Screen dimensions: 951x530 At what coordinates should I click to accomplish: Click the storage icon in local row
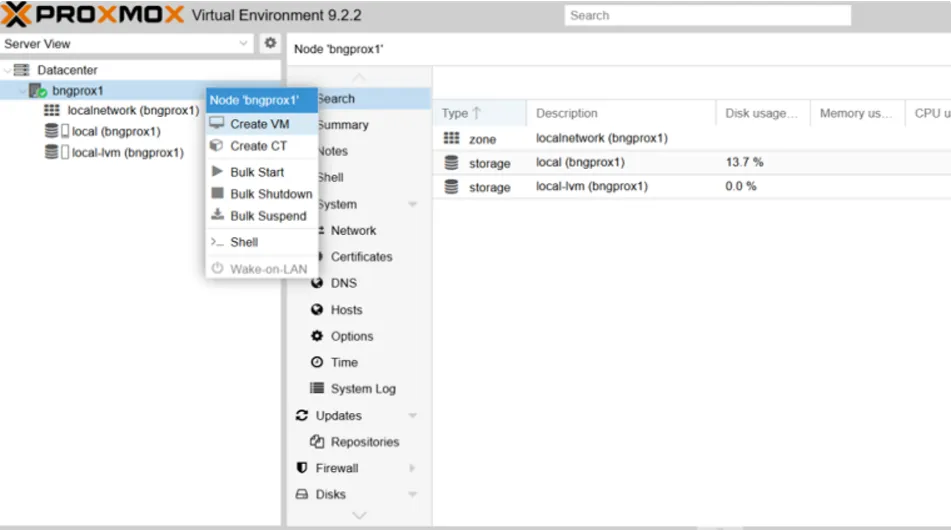coord(451,163)
